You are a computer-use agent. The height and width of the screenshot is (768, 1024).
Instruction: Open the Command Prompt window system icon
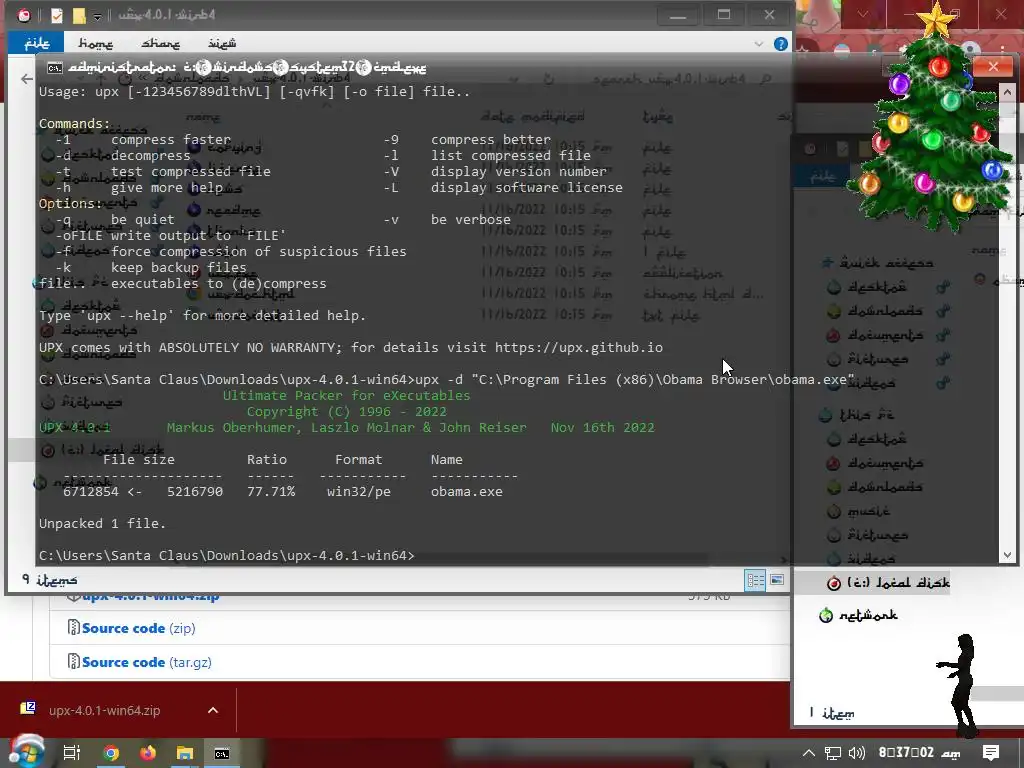point(55,67)
